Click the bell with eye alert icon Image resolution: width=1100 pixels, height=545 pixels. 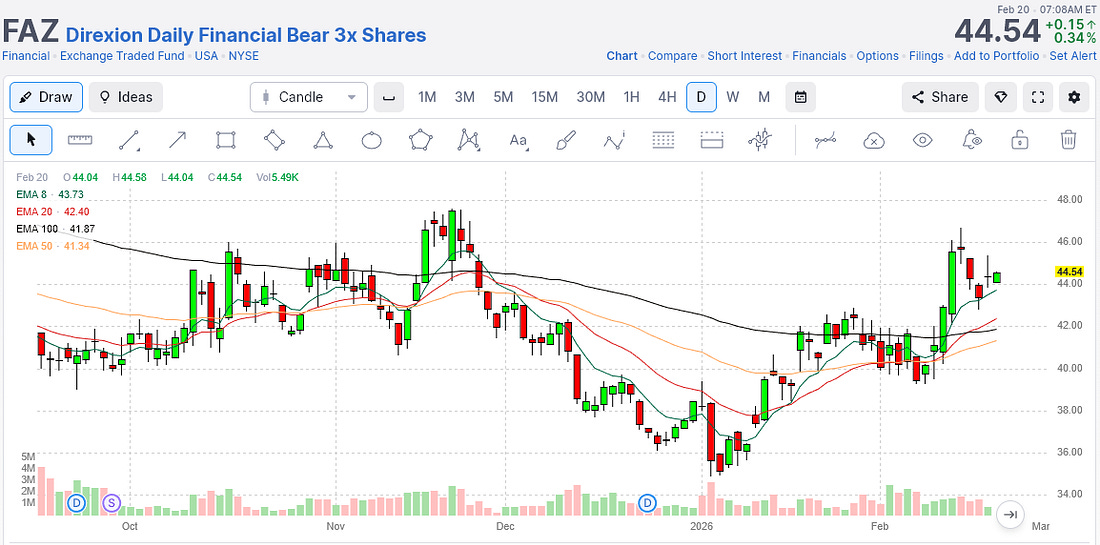[971, 140]
